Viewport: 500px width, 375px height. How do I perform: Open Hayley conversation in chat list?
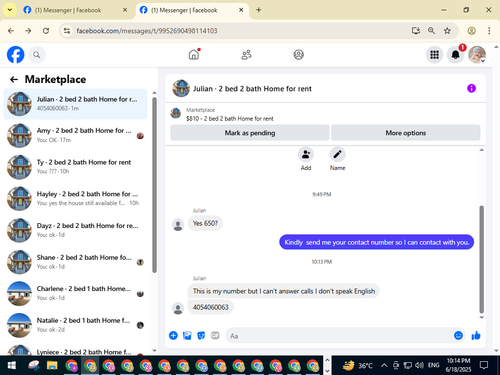tap(75, 198)
